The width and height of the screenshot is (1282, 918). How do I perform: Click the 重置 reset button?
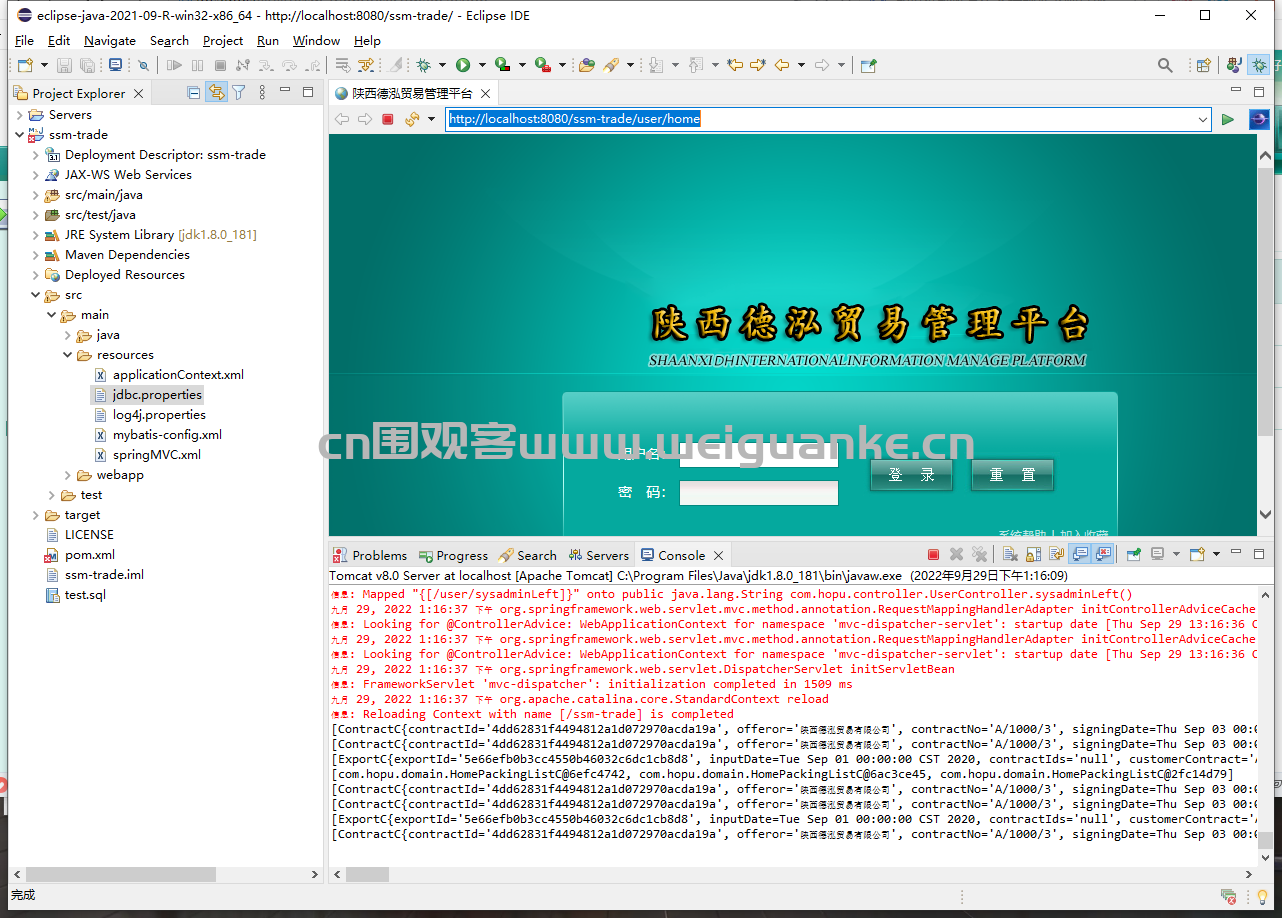point(1012,475)
